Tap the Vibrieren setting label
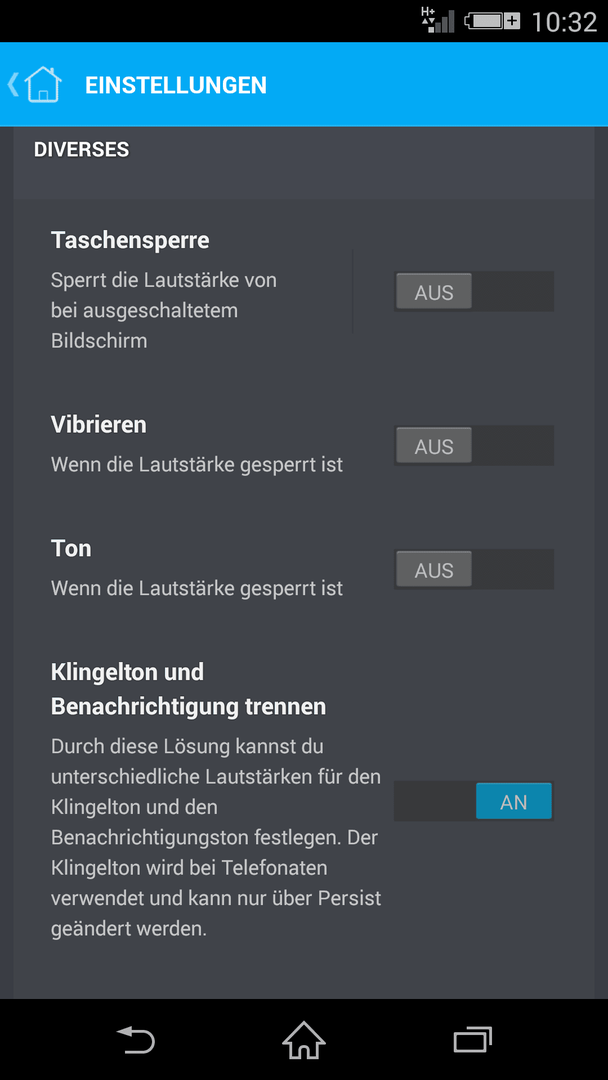608x1080 pixels. [x=98, y=425]
